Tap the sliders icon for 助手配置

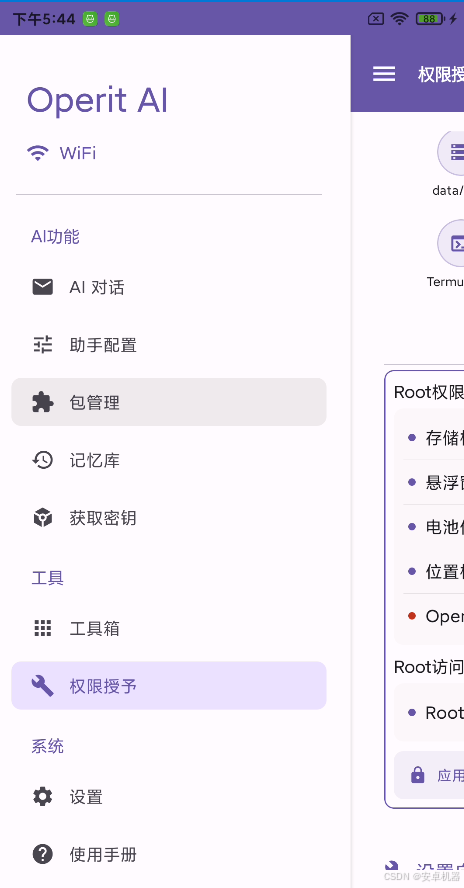tap(42, 344)
